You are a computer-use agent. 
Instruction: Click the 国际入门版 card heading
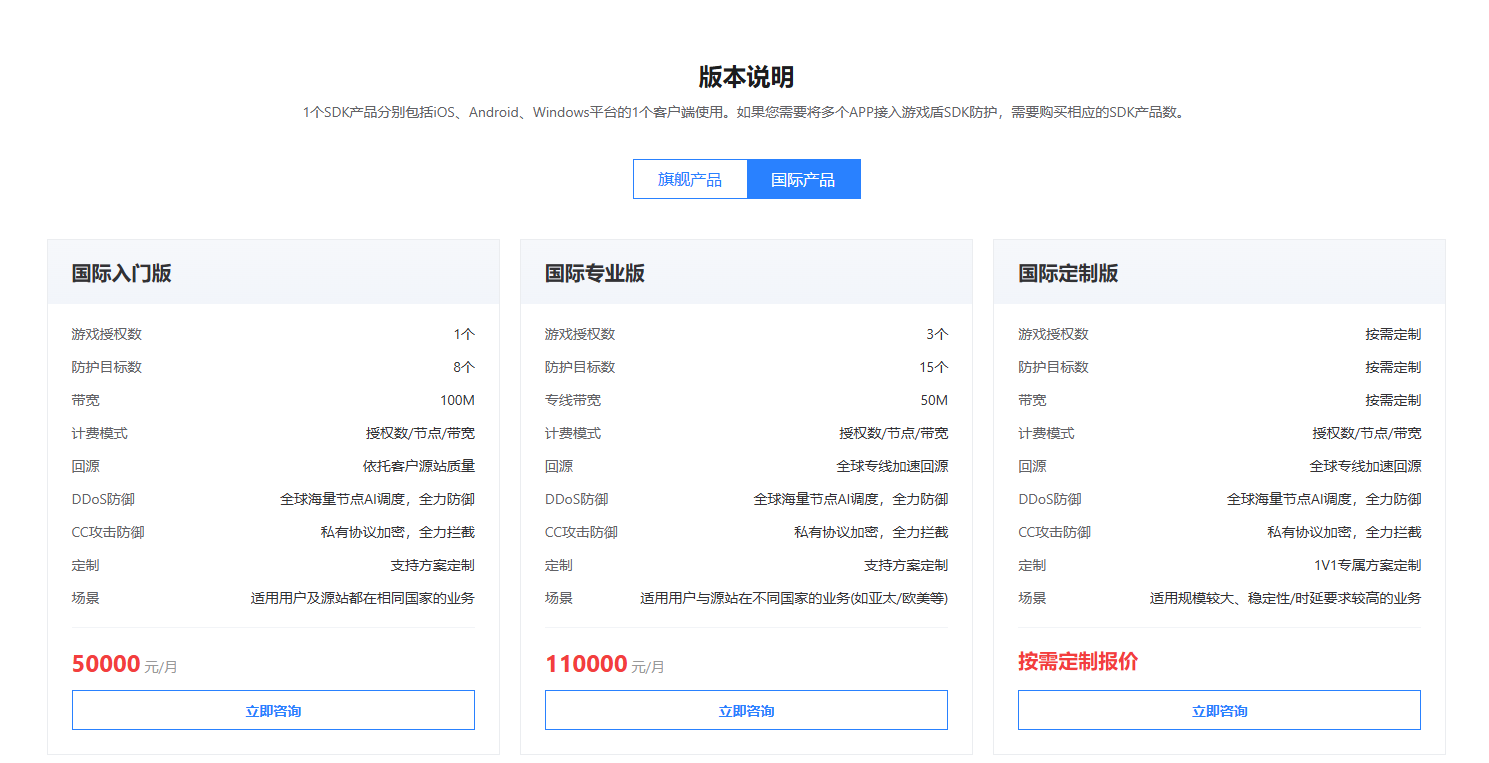coord(121,273)
